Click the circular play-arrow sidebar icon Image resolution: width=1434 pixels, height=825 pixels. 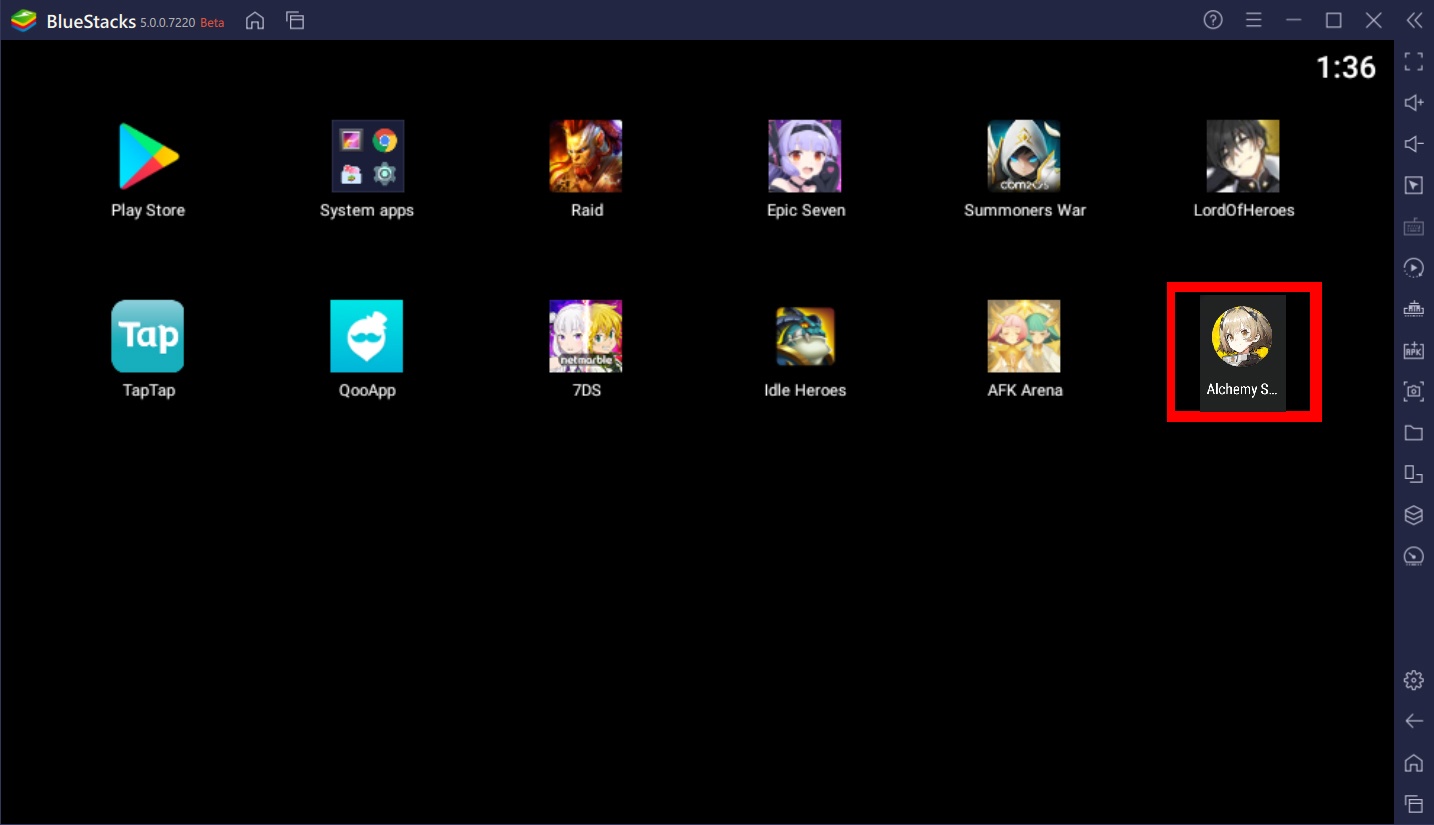coord(1413,268)
